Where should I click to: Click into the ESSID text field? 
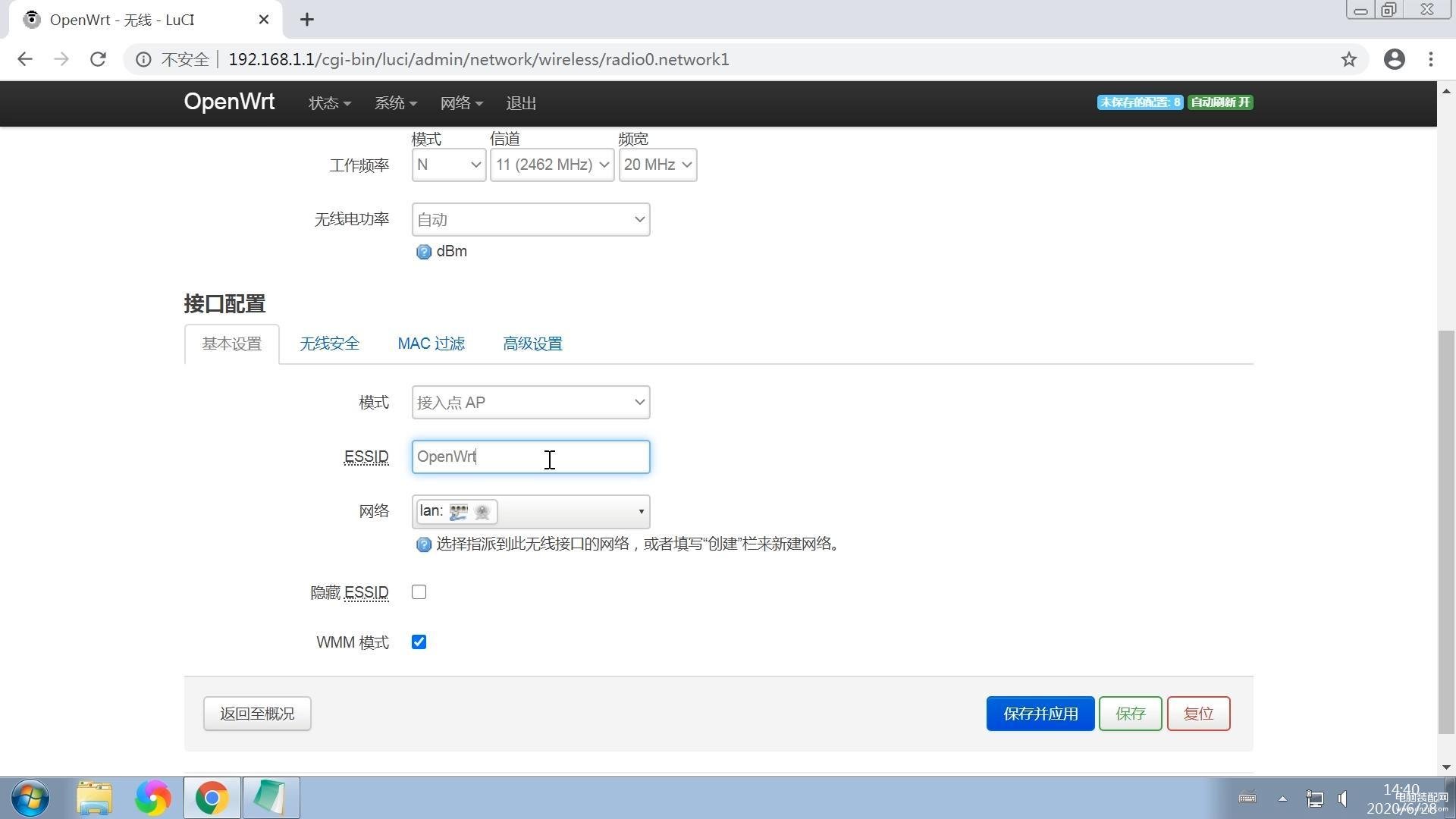[x=531, y=457]
